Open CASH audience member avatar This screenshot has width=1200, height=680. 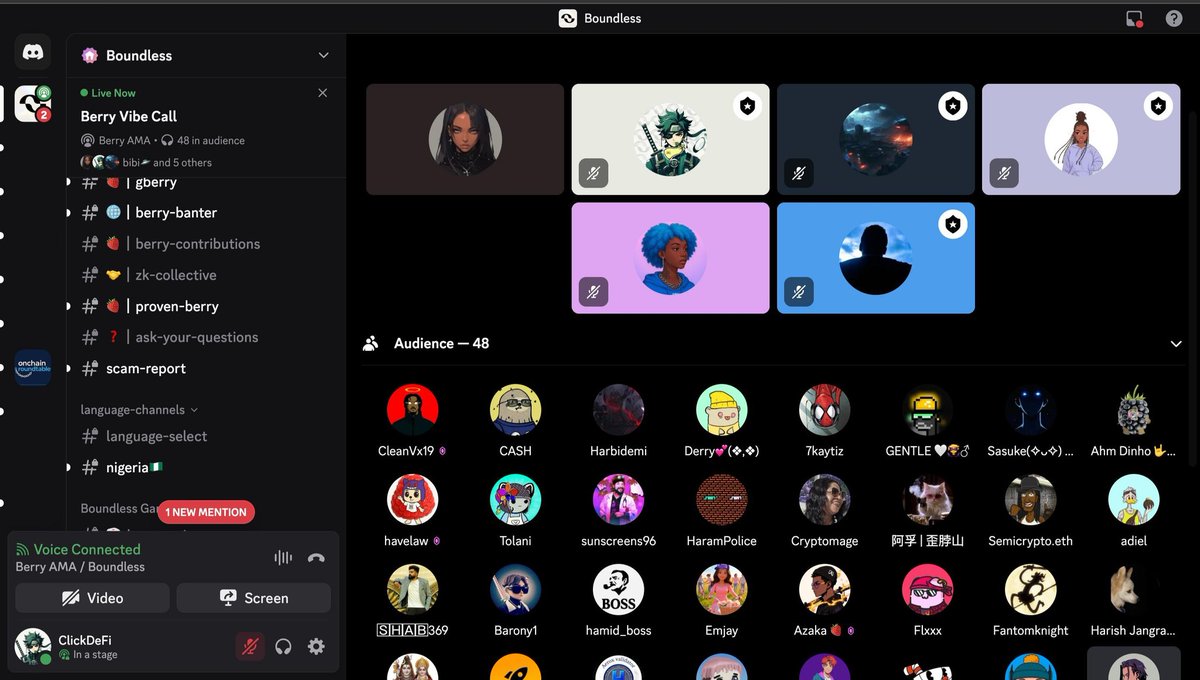coord(515,409)
